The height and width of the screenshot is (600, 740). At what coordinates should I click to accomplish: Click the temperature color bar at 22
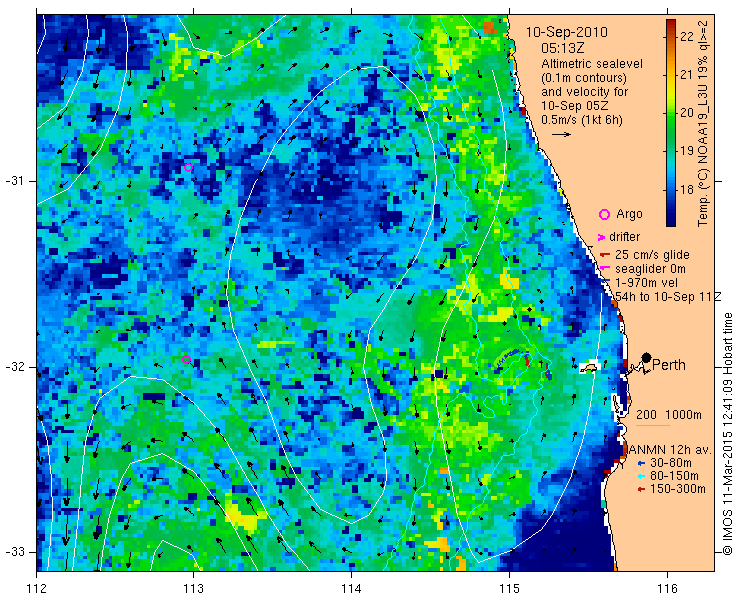[x=671, y=36]
